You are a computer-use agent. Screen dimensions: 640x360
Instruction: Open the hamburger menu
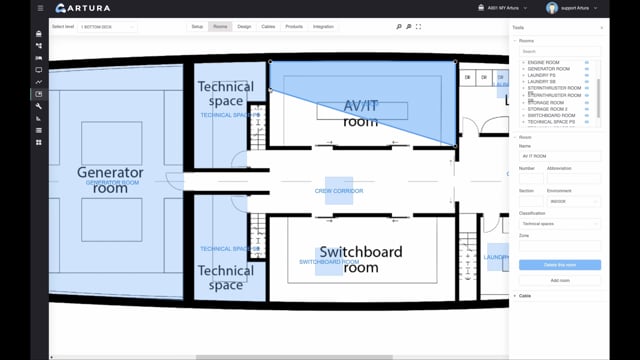pyautogui.click(x=40, y=8)
